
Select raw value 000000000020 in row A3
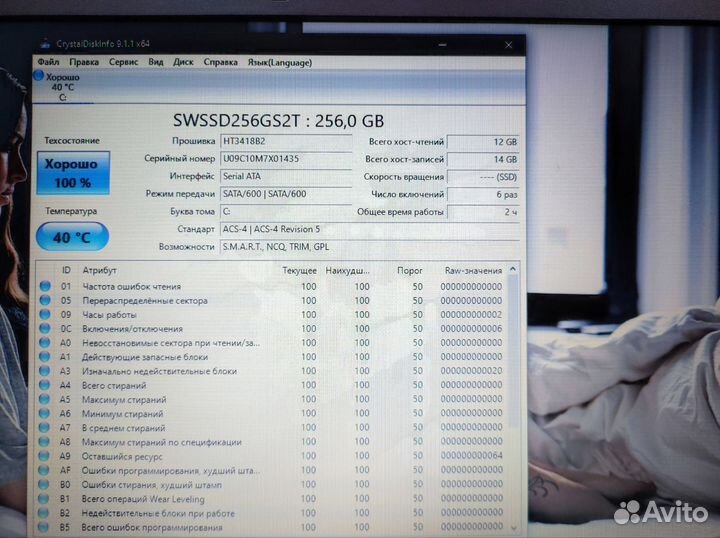(x=472, y=371)
